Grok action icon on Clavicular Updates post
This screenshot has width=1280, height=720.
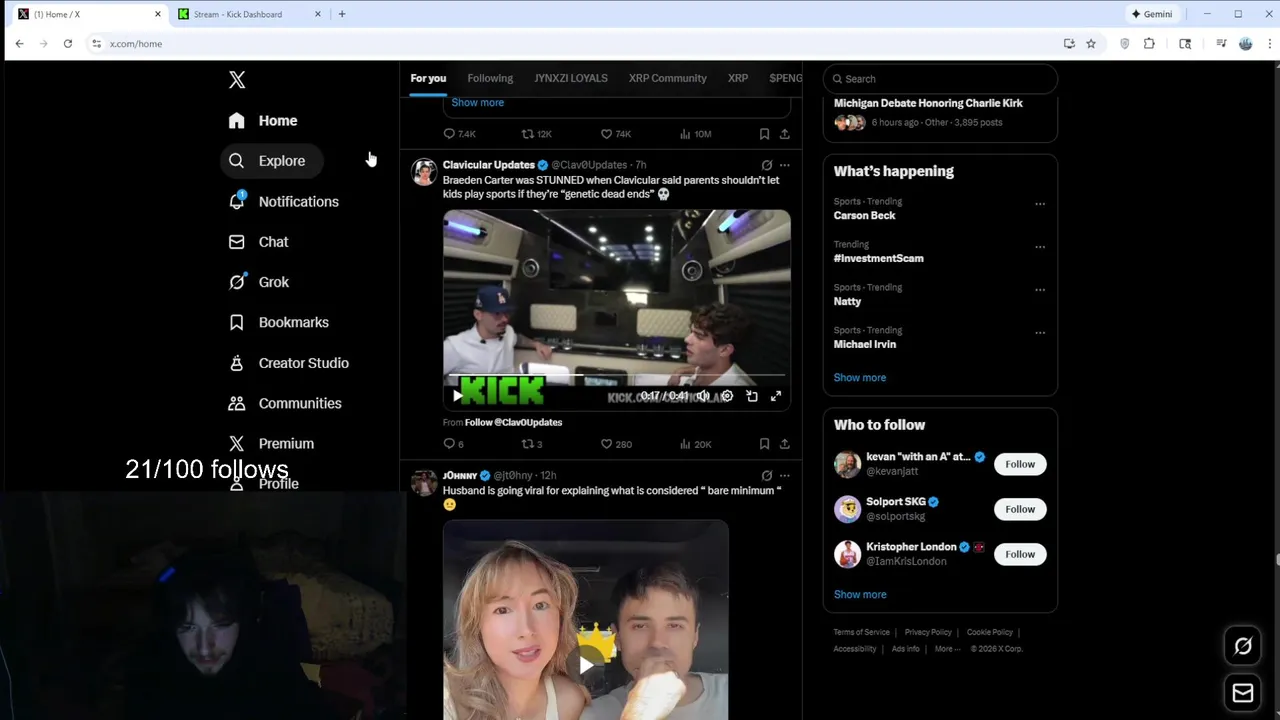(x=766, y=165)
